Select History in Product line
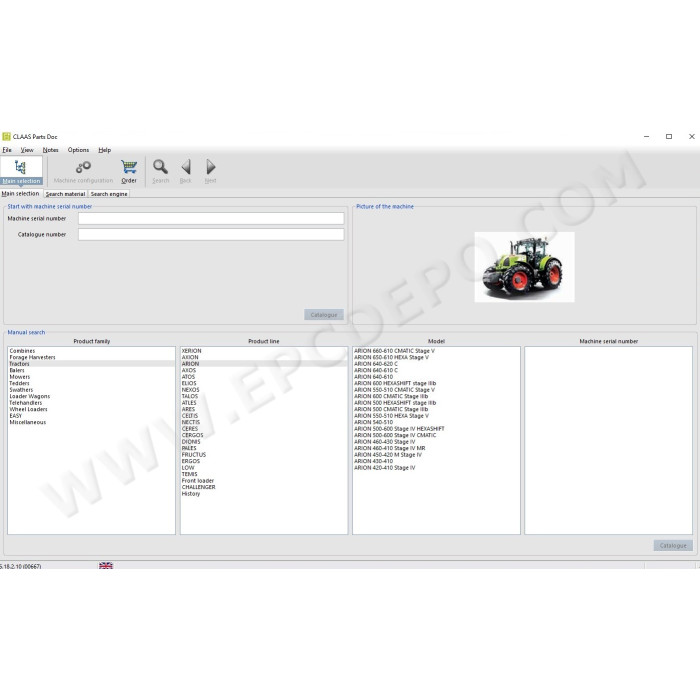Viewport: 700px width, 700px height. (264, 493)
